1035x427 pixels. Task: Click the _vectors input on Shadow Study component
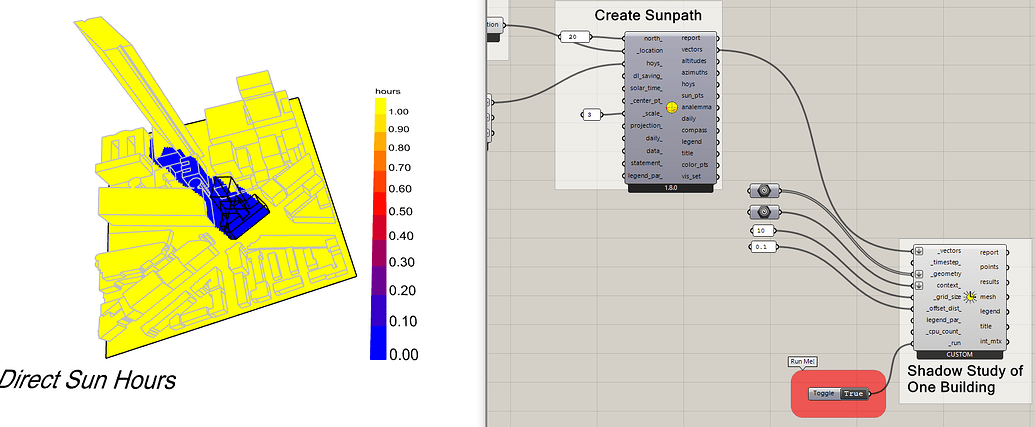pyautogui.click(x=949, y=251)
